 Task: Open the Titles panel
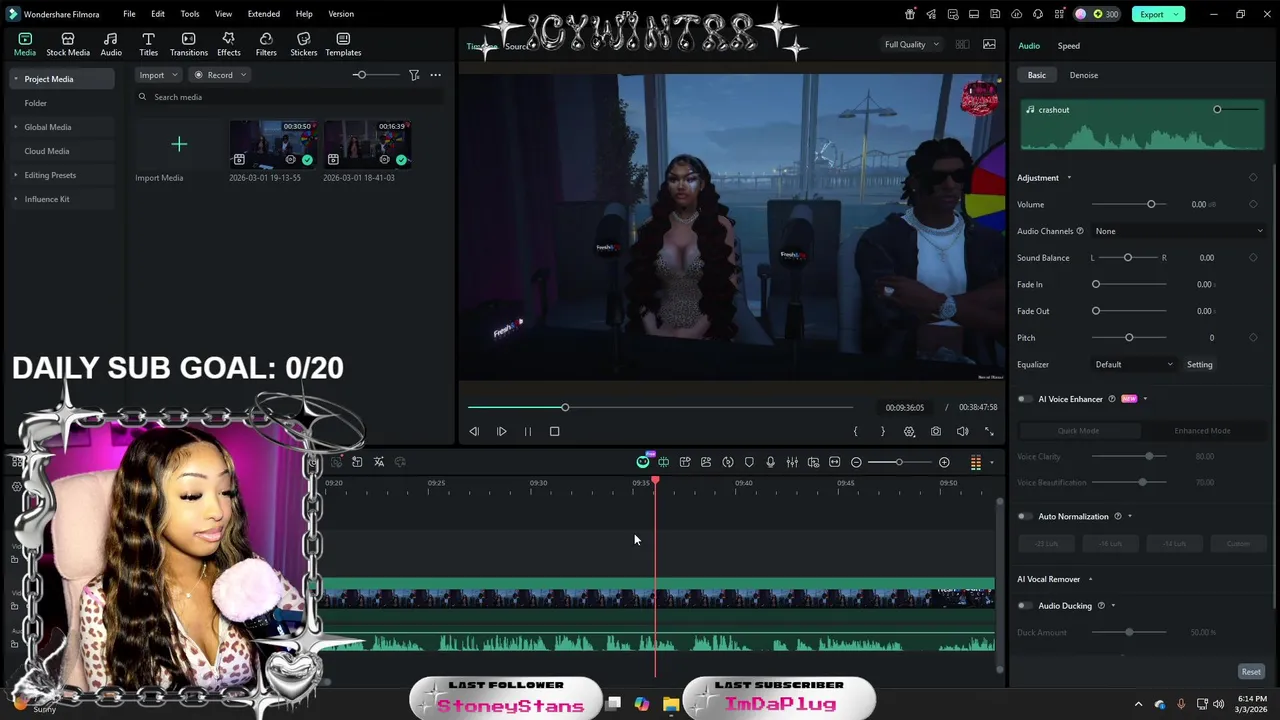(148, 44)
